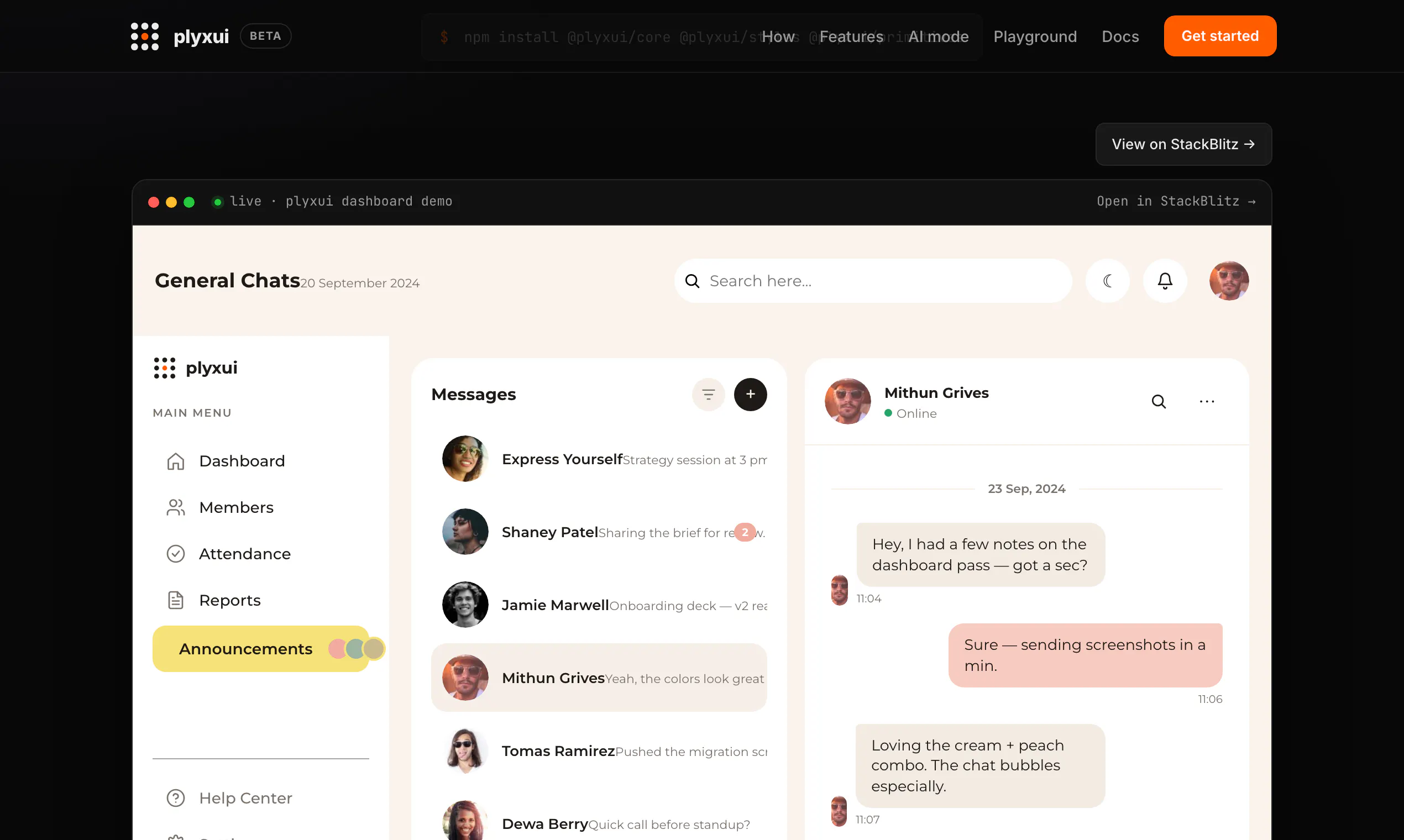Click the green live status dot in the demo titlebar
1404x840 pixels.
tap(217, 202)
